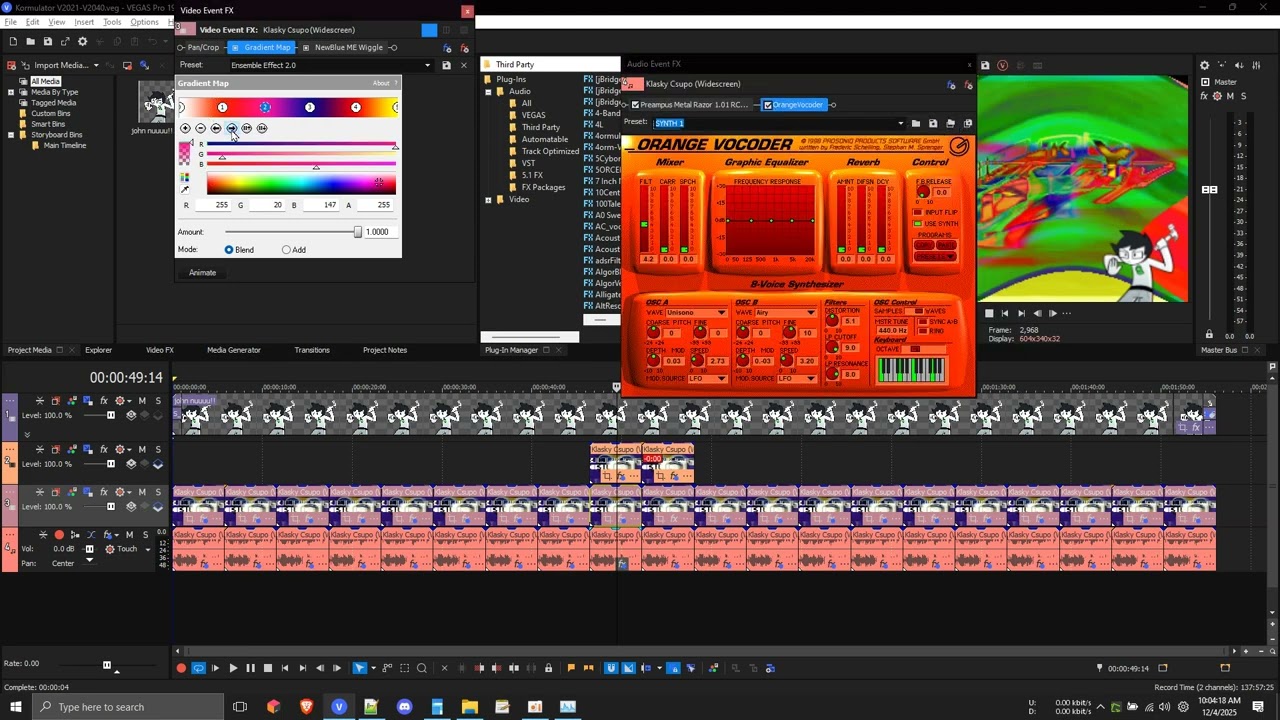Open Track FX on video track 1
The width and height of the screenshot is (1280, 720).
[x=104, y=401]
